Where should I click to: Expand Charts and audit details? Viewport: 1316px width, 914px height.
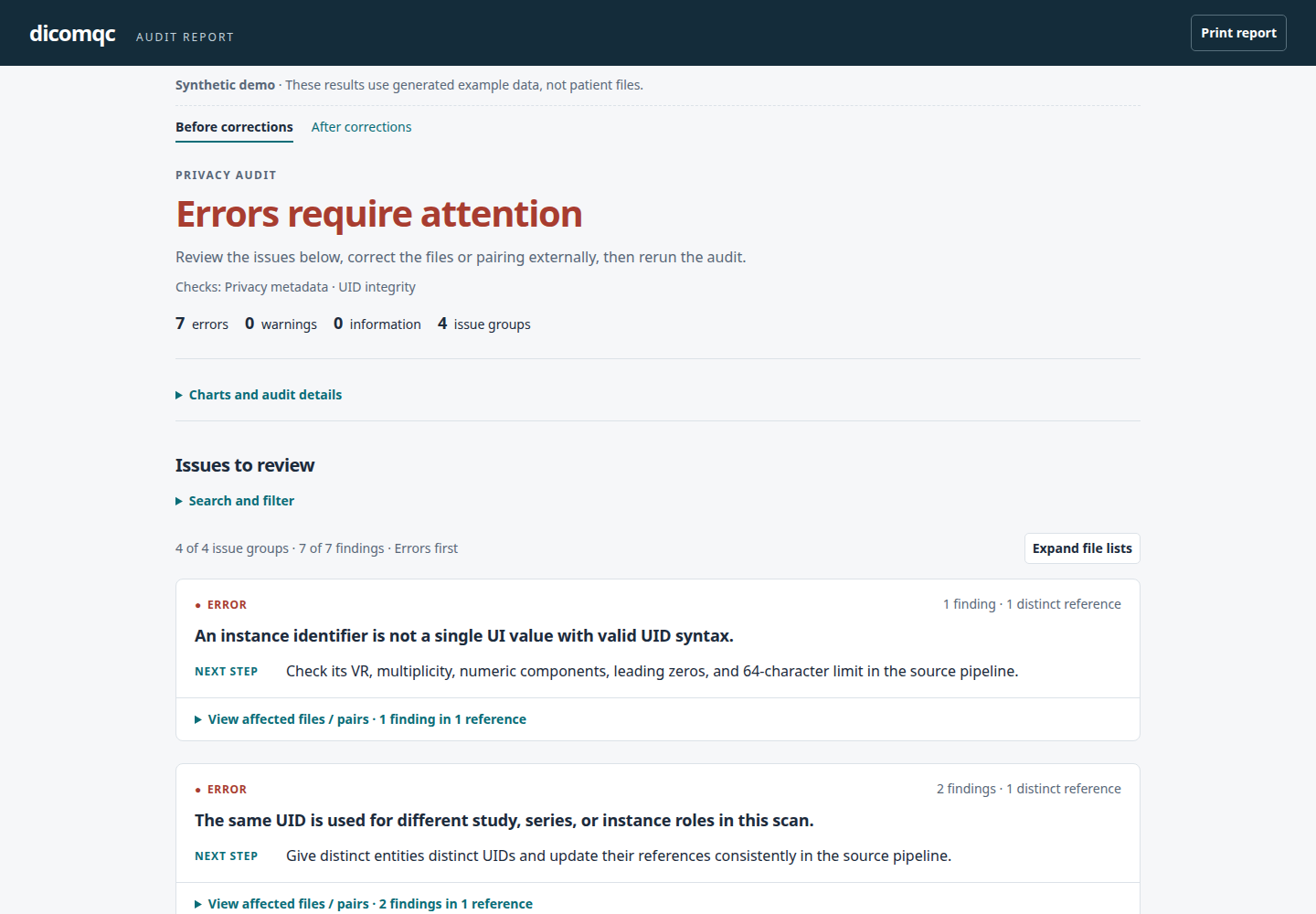click(x=259, y=395)
